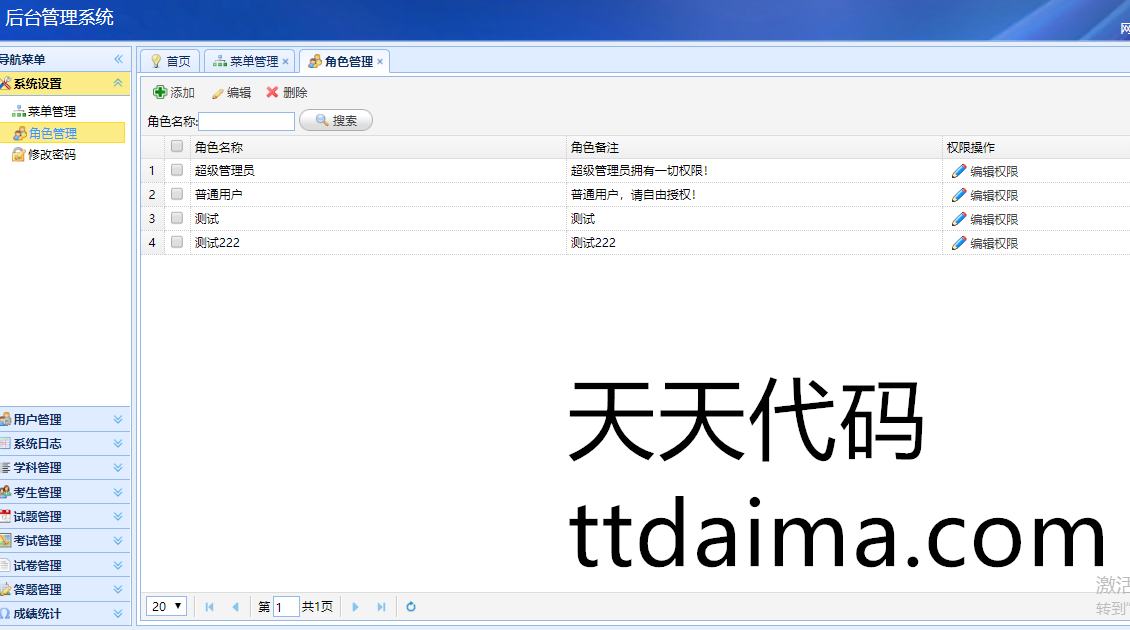1130x630 pixels.
Task: Open 修改密码 in the navigation tree
Action: 51,155
